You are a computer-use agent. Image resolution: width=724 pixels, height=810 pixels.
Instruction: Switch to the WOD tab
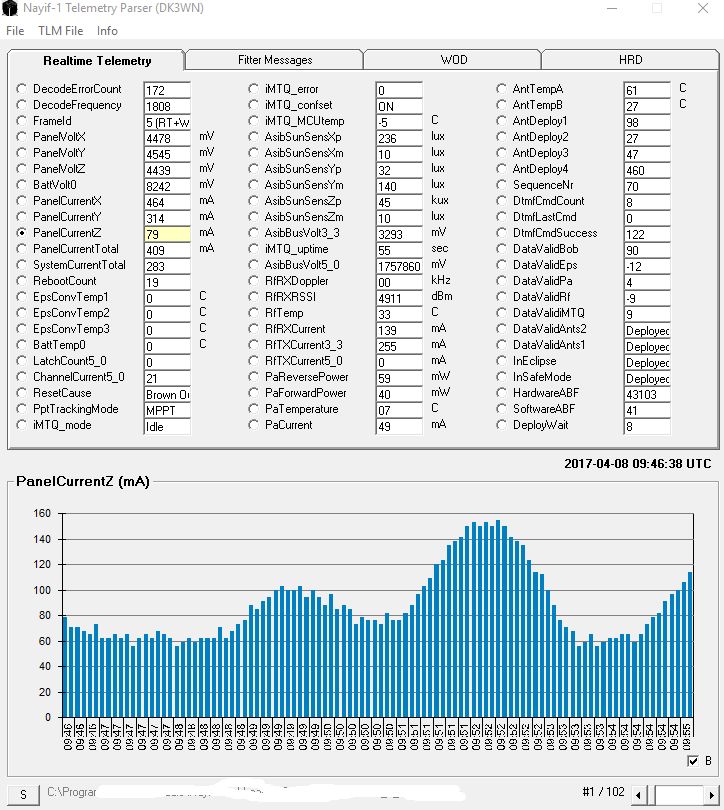(x=453, y=60)
